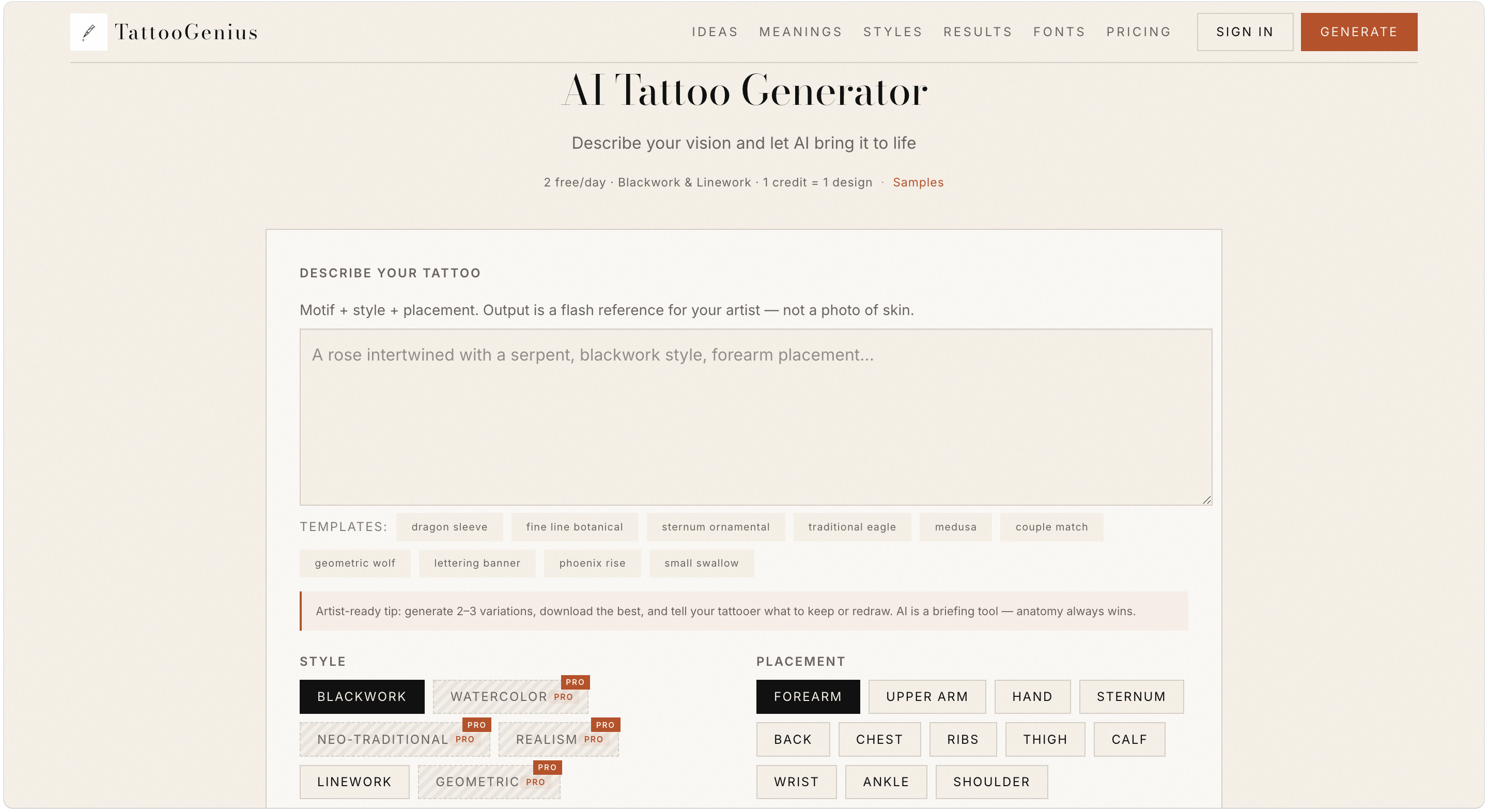This screenshot has width=1488, height=812.
Task: Select the Watercolor PRO style
Action: click(510, 696)
